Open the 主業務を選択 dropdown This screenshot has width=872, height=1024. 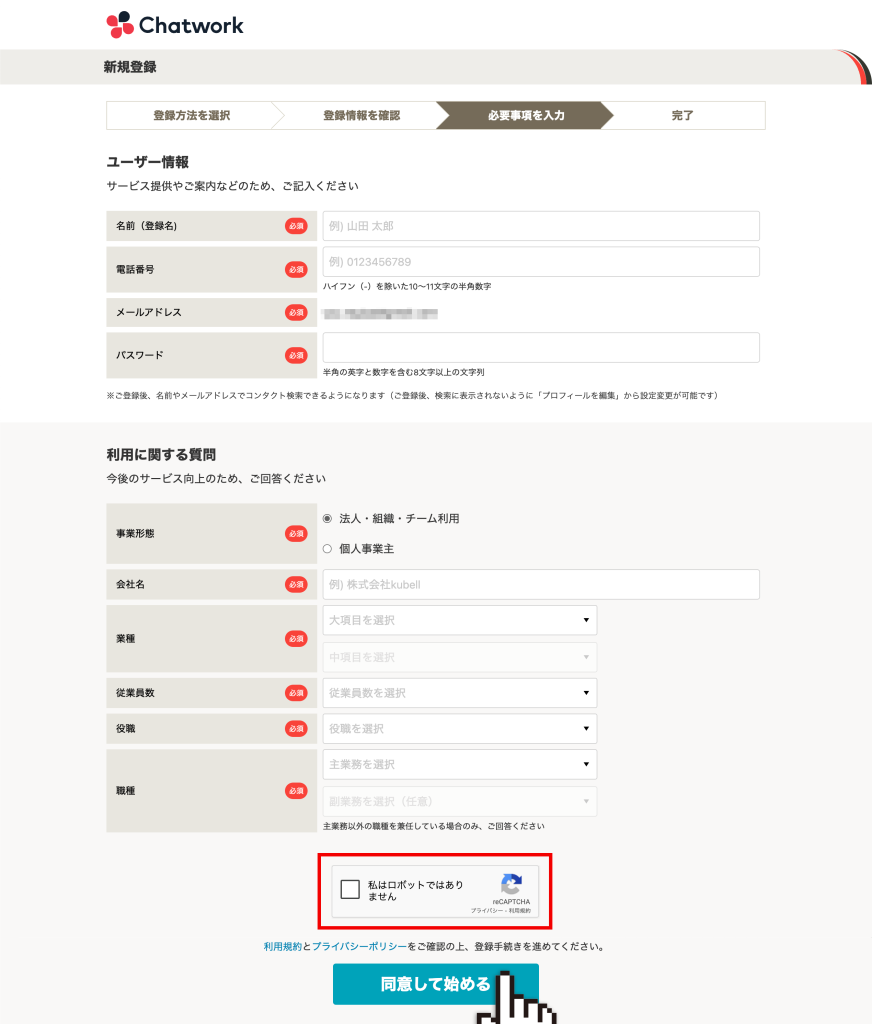click(459, 764)
